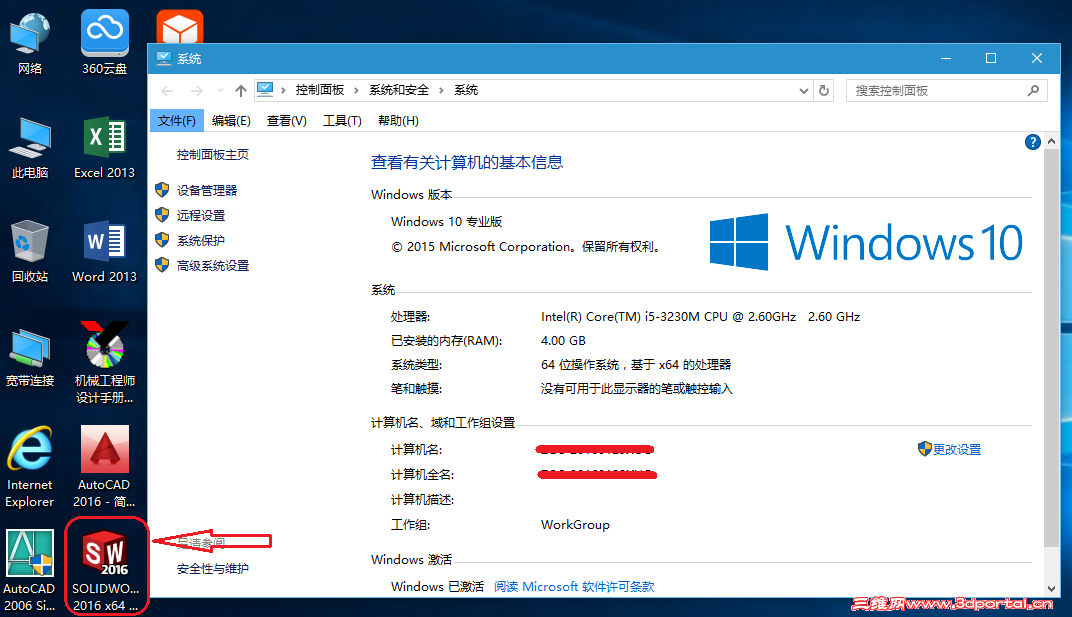Open 高级系统设置 link
The width and height of the screenshot is (1072, 617).
213,265
